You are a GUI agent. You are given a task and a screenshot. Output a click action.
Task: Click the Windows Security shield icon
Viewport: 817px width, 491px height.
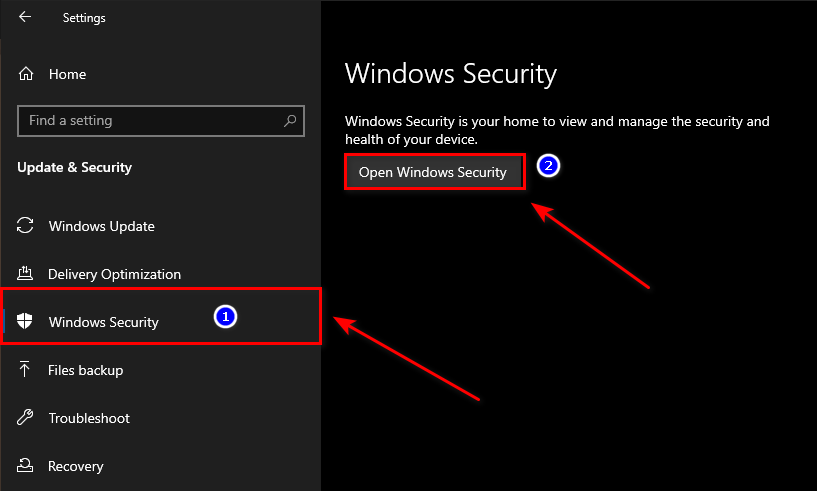(x=27, y=322)
